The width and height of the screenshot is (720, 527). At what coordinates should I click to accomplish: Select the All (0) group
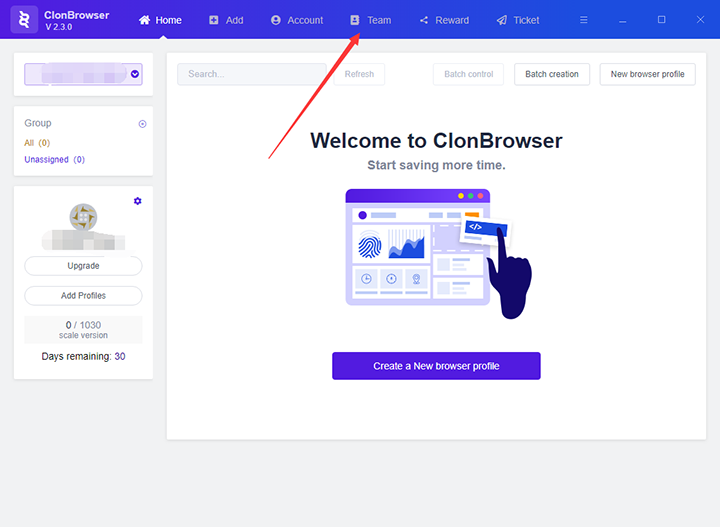[37, 143]
